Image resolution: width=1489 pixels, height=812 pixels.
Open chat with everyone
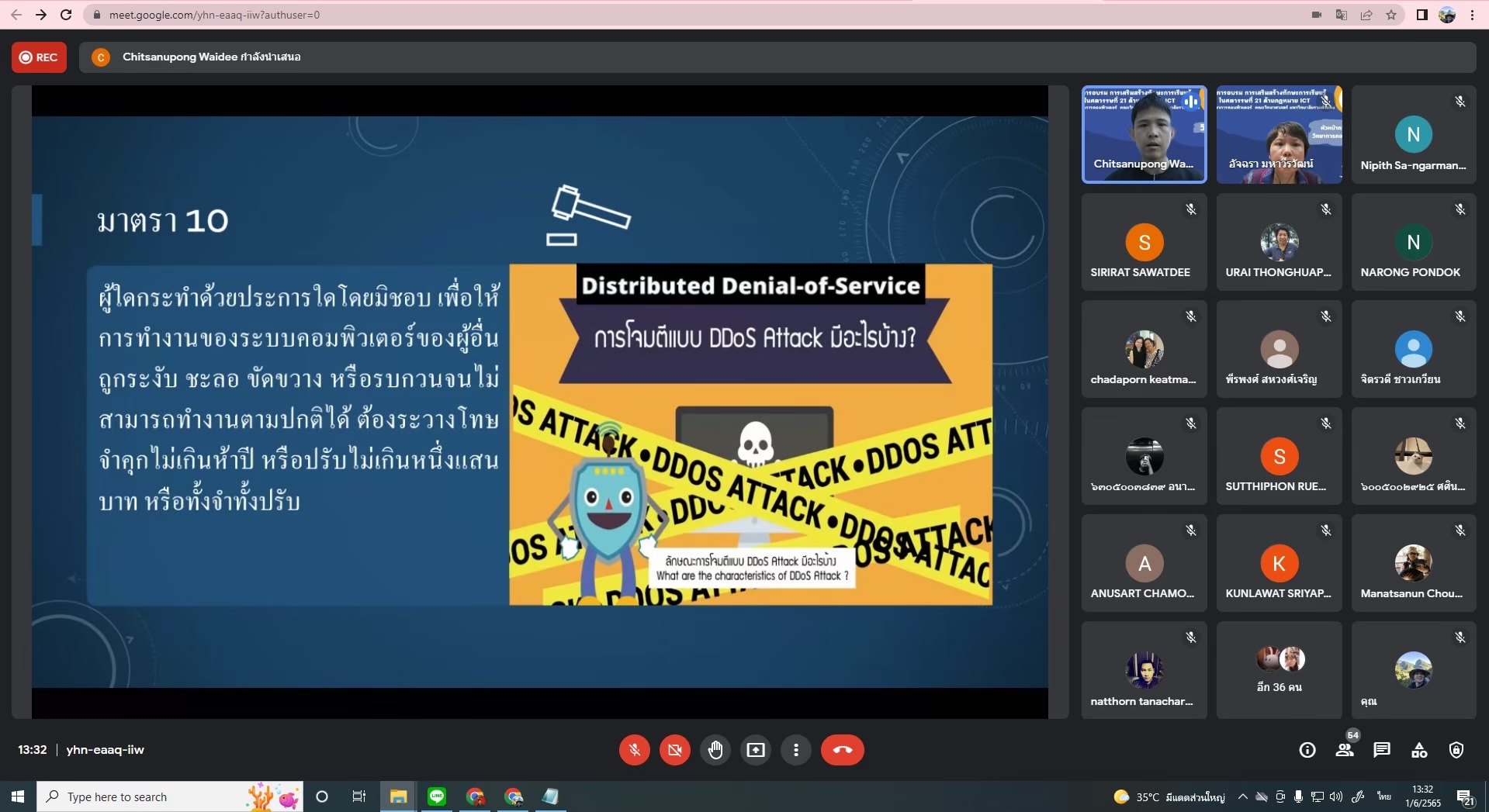1381,750
